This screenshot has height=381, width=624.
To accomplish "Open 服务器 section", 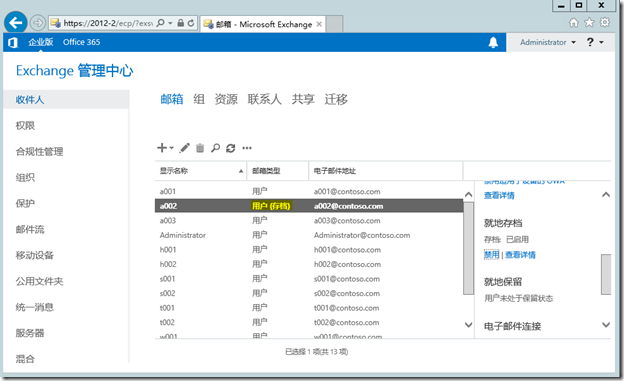I will (x=30, y=333).
